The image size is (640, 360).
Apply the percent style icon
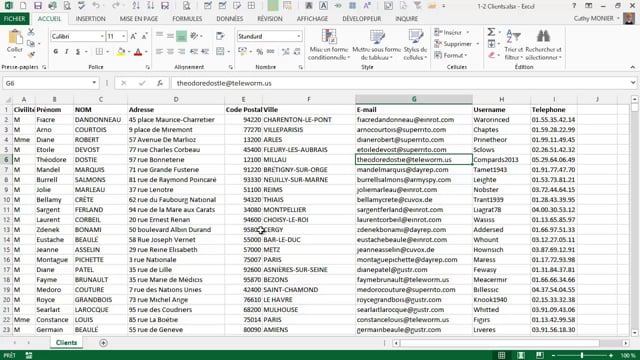coord(260,52)
